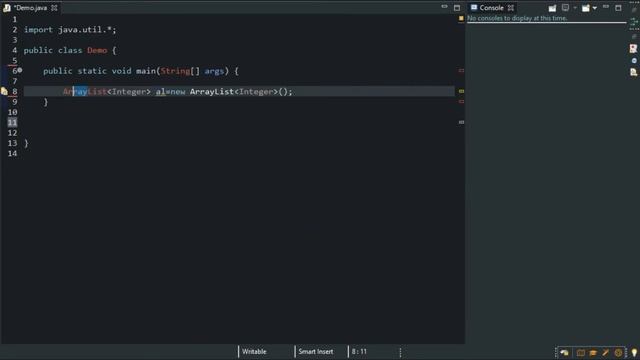
Task: Click the Writable status bar entry
Action: coord(254,351)
